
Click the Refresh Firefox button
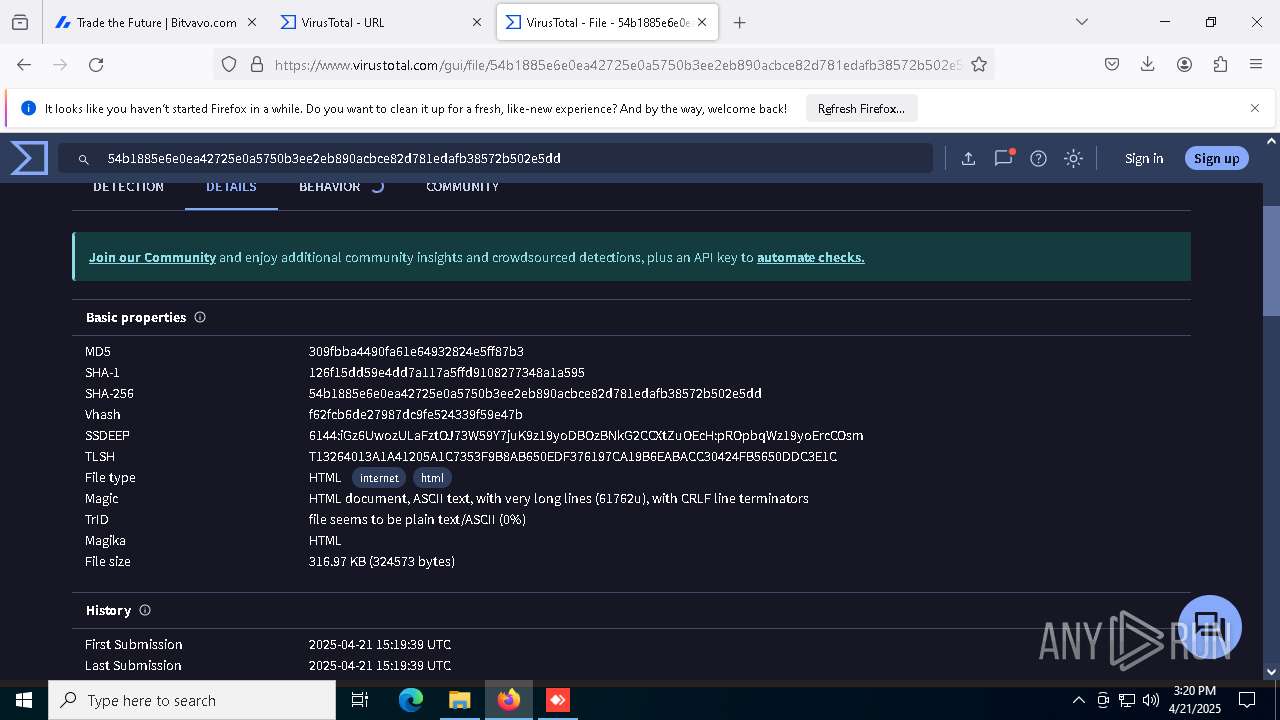[x=861, y=108]
